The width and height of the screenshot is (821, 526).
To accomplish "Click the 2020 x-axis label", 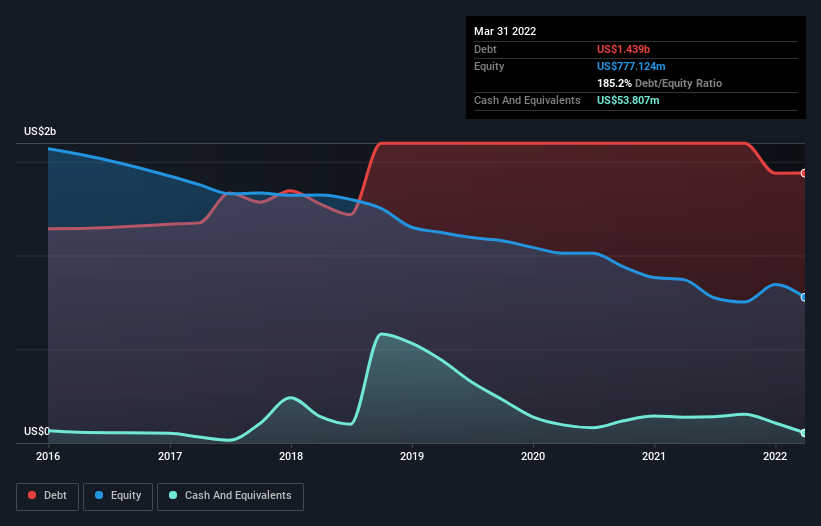I will [x=533, y=456].
